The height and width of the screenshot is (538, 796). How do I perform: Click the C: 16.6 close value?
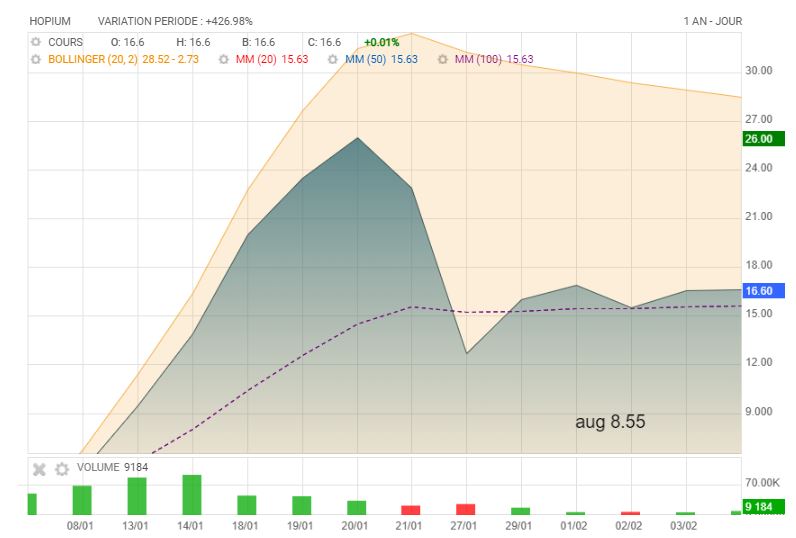click(324, 42)
